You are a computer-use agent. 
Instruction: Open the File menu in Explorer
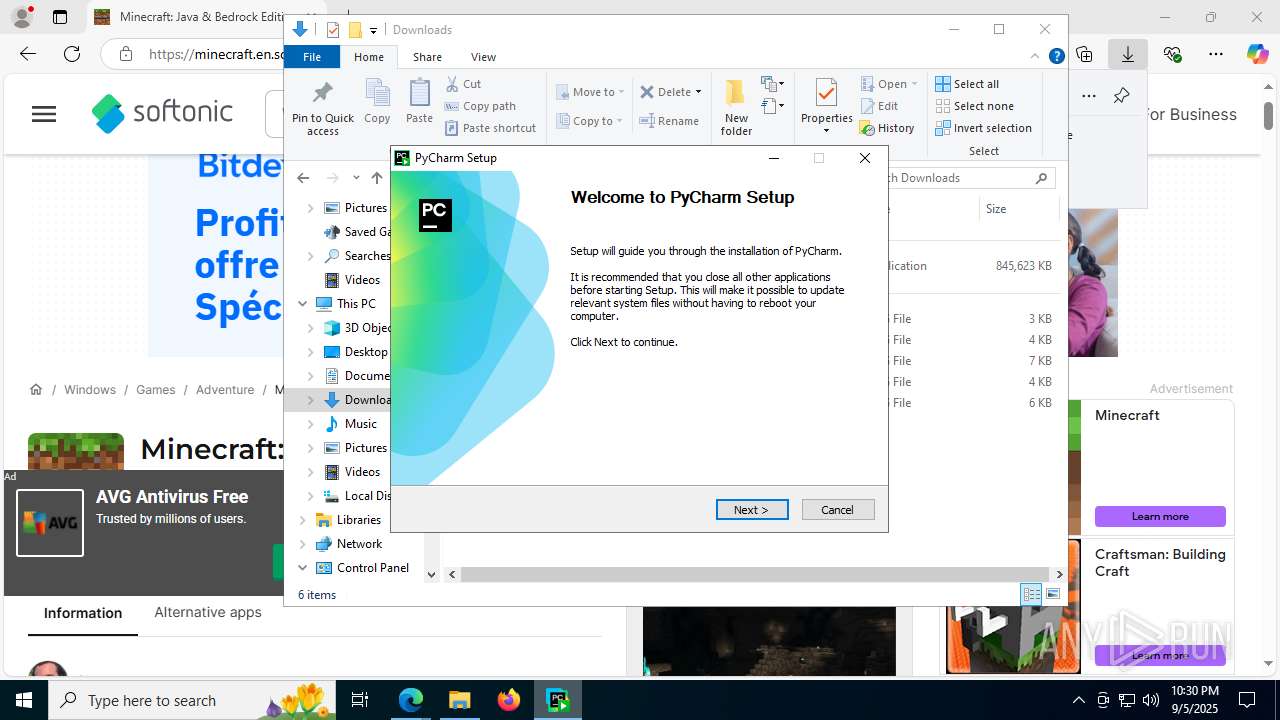pyautogui.click(x=312, y=57)
